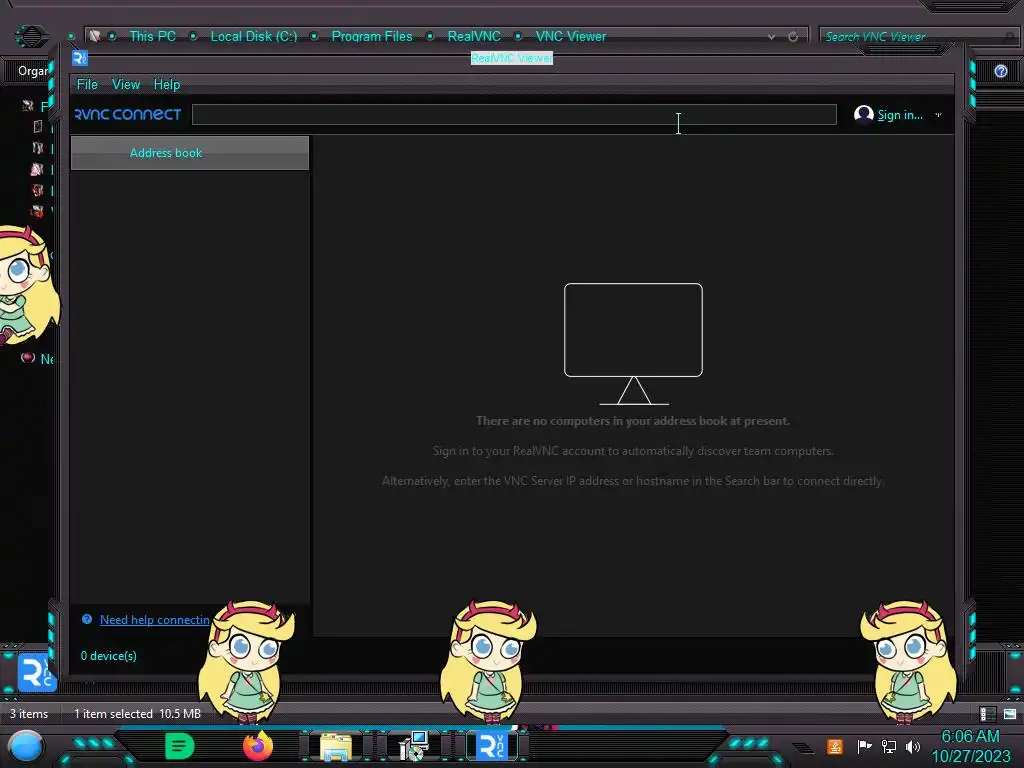Viewport: 1024px width, 768px height.
Task: Switch to RealVNC Viewer taskbar button
Action: click(x=492, y=746)
